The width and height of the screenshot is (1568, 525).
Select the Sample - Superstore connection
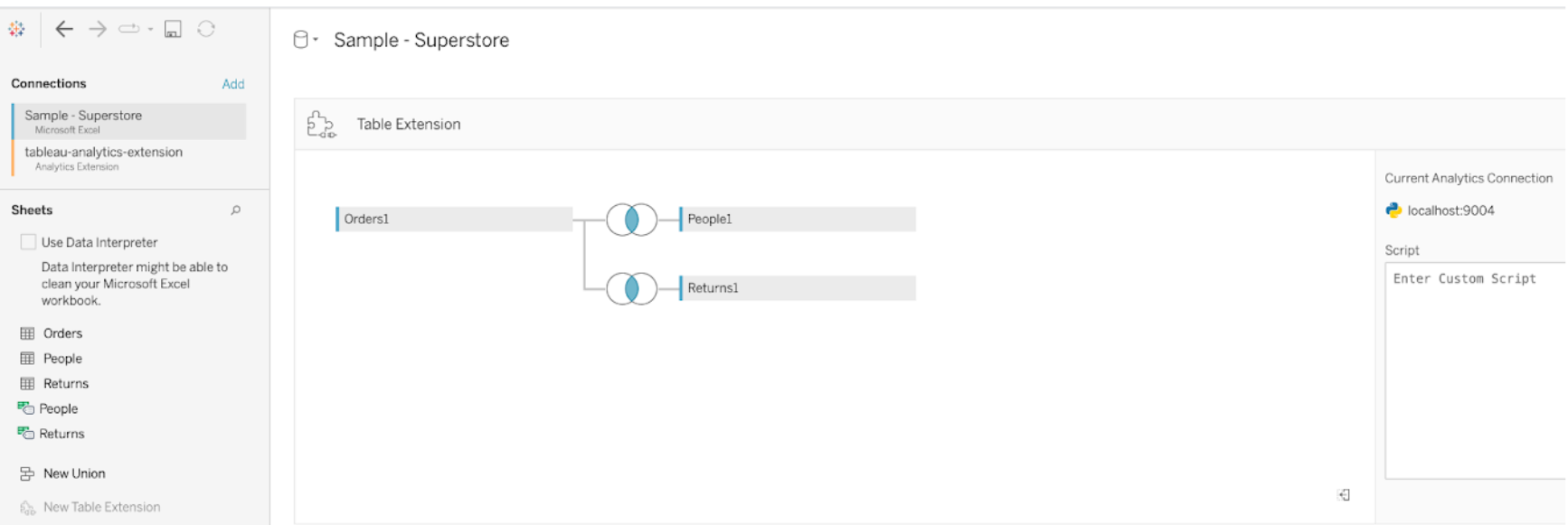tap(129, 121)
